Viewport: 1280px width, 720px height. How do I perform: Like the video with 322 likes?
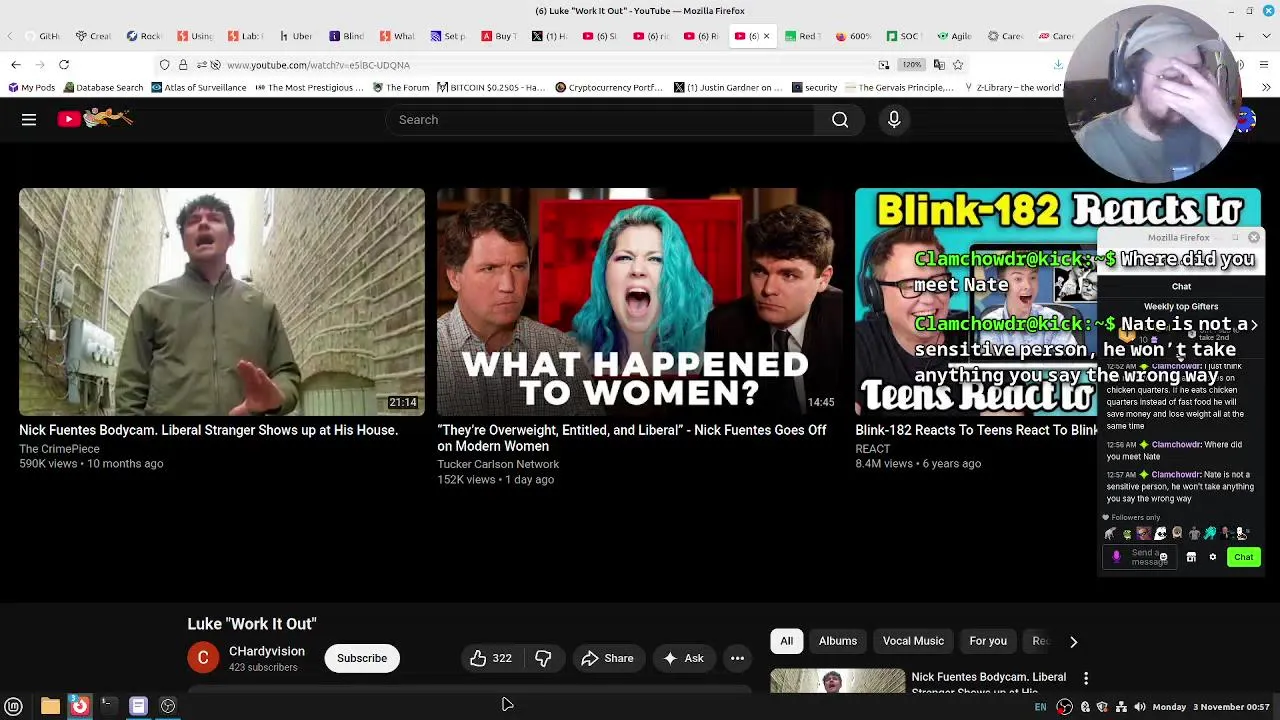coord(491,658)
